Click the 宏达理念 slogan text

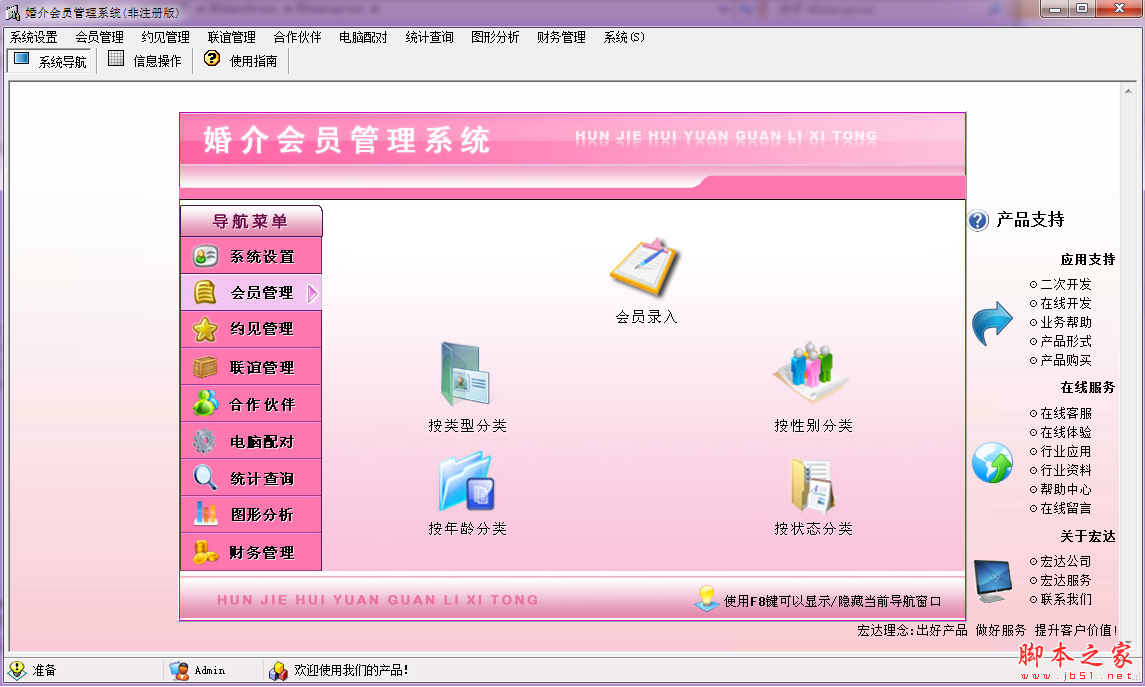tap(987, 630)
